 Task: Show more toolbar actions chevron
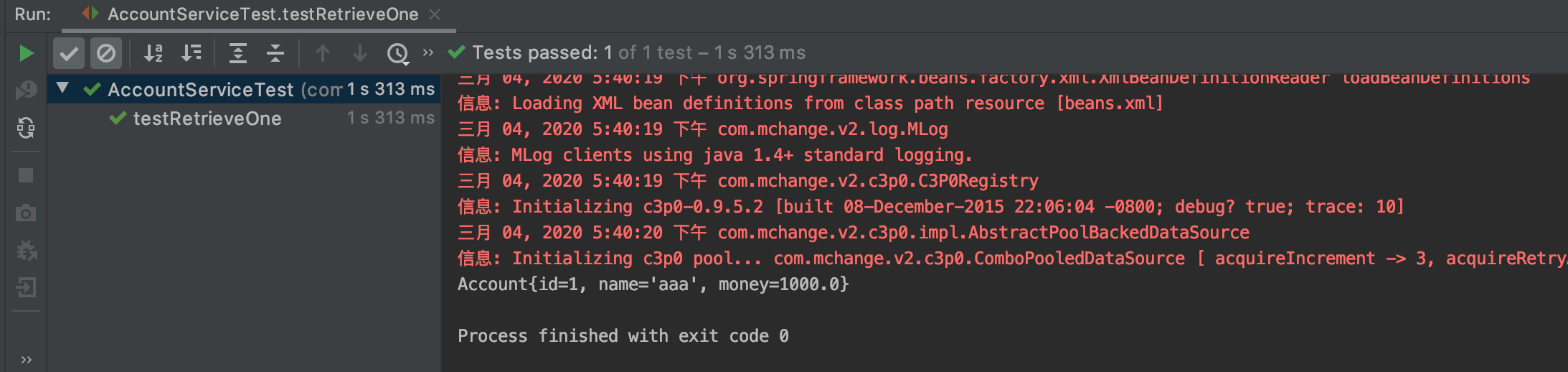pyautogui.click(x=428, y=52)
